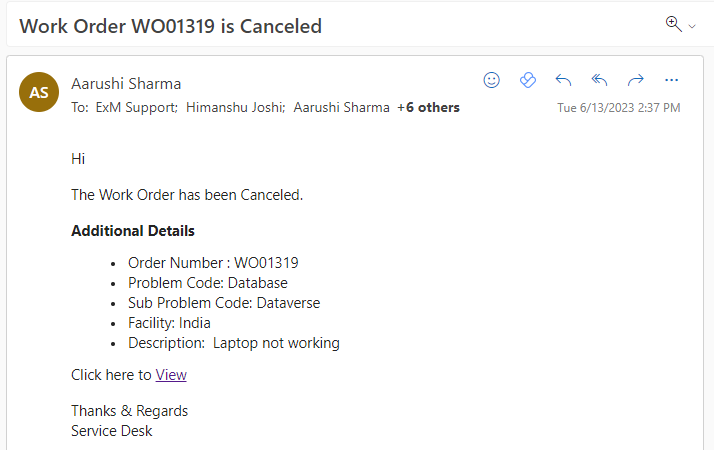Reply all to the message

click(x=599, y=80)
